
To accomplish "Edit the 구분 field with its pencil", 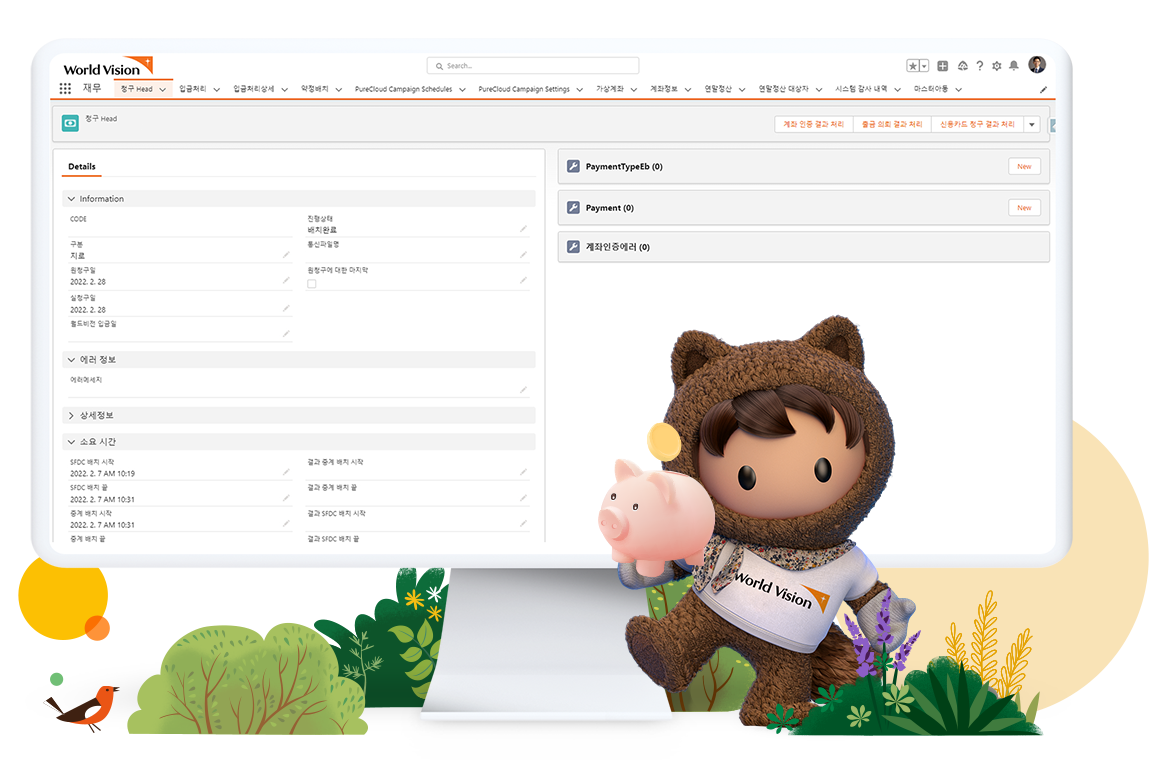I will [286, 255].
